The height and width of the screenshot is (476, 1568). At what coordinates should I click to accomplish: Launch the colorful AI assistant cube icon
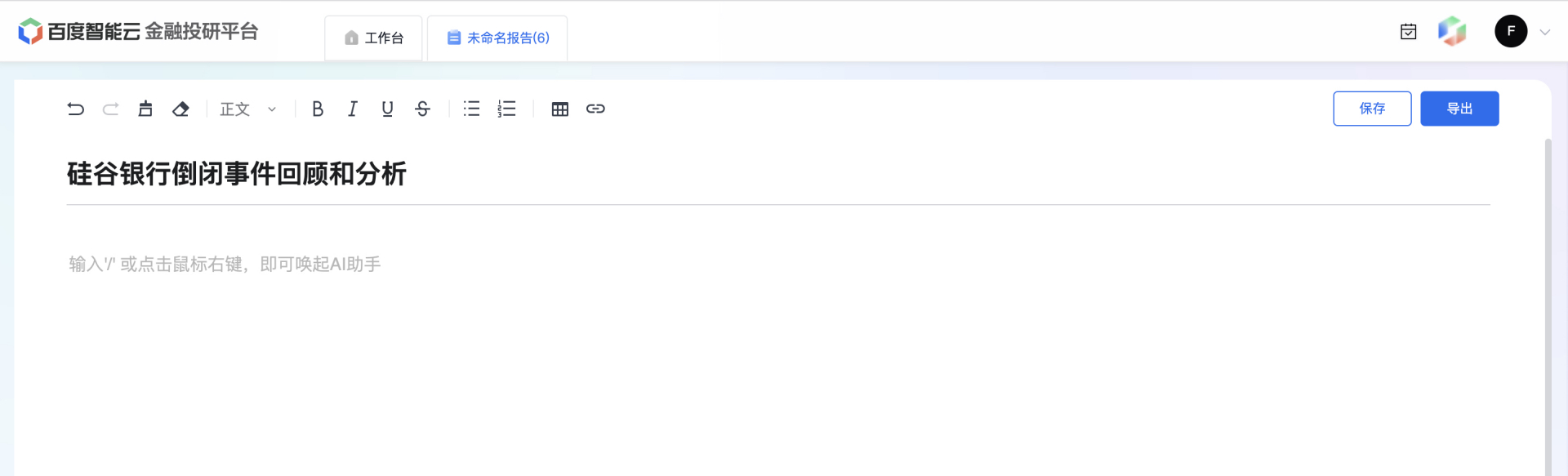click(x=1452, y=31)
